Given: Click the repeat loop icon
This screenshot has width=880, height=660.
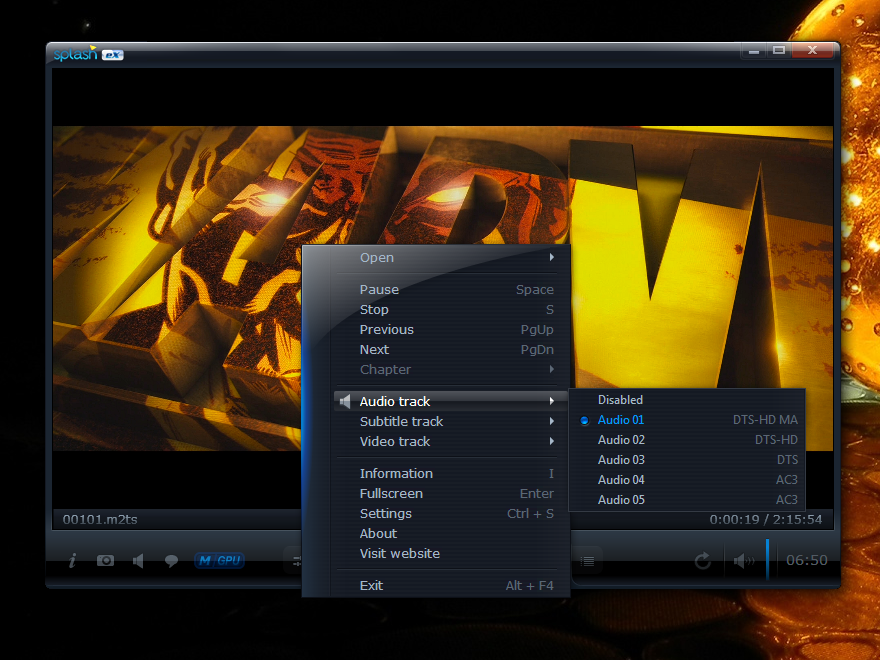Looking at the screenshot, I should tap(703, 560).
